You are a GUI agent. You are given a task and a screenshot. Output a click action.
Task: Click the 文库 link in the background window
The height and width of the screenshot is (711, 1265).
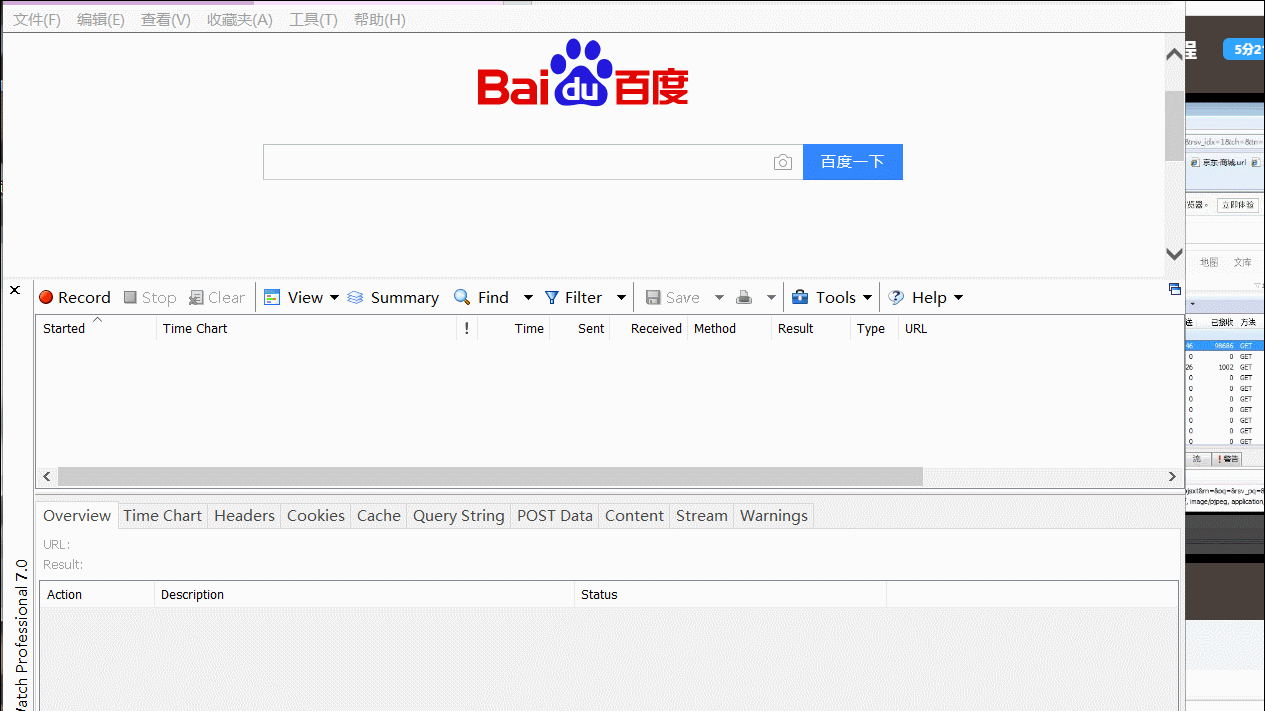pyautogui.click(x=1242, y=262)
